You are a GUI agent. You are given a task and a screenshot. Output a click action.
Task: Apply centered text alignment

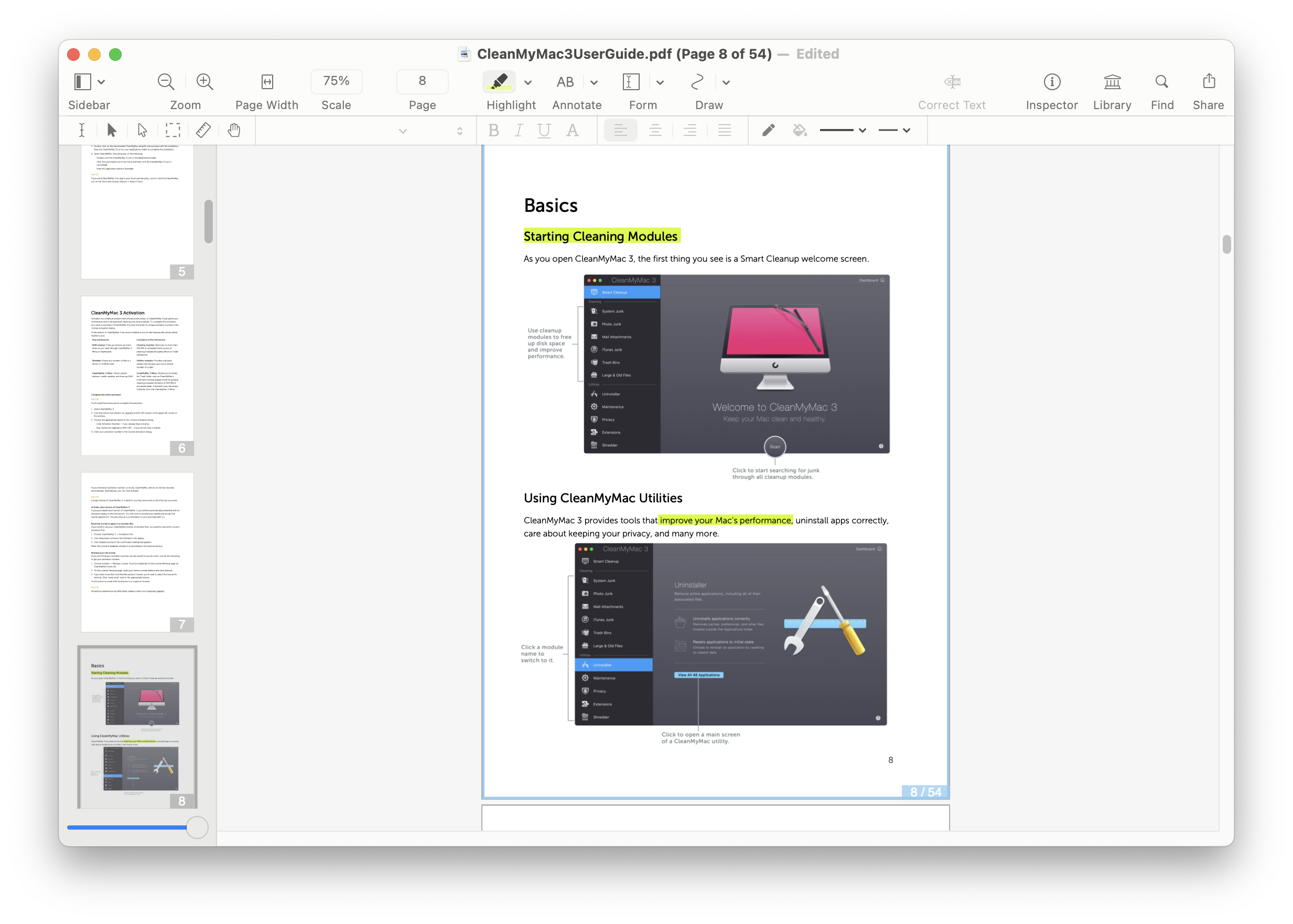click(x=655, y=130)
